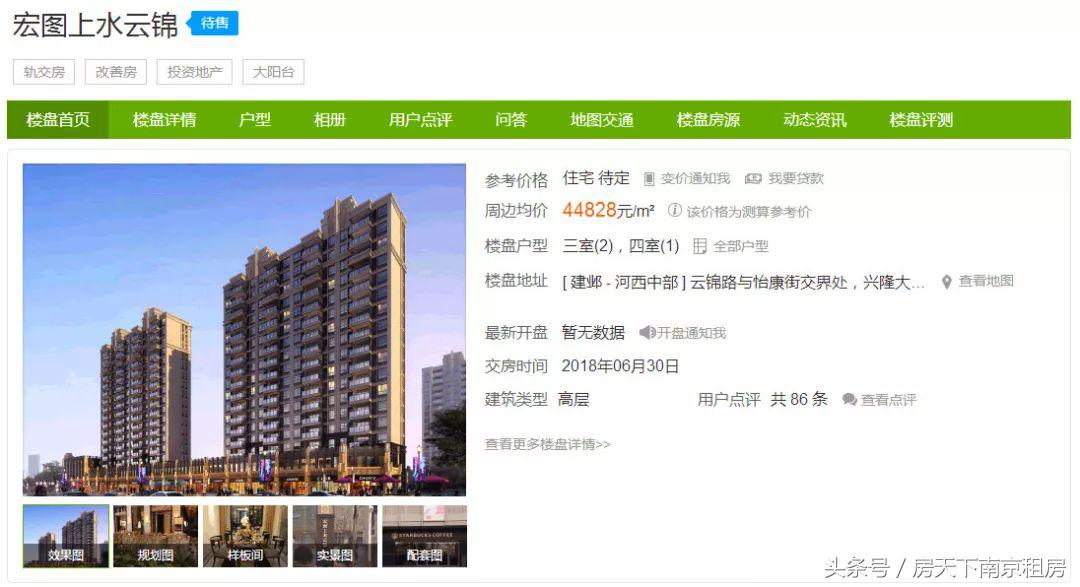
Task: Click the floor plan icon beside 全部户型
Action: (700, 246)
